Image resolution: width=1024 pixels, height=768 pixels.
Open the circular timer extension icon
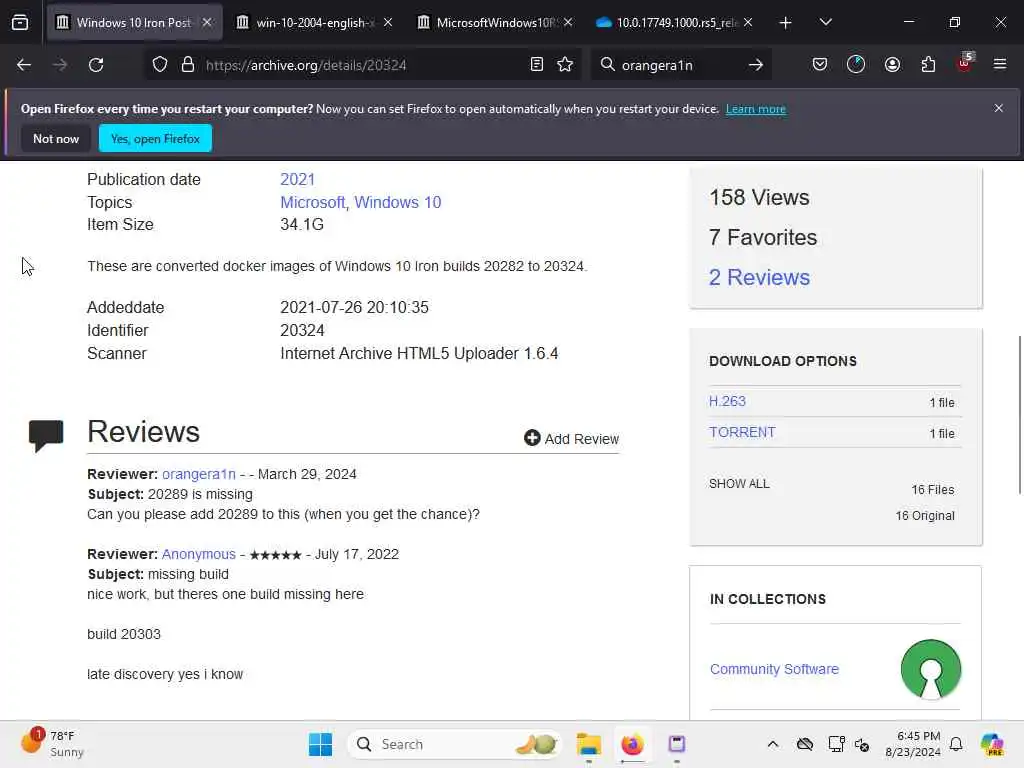coord(856,65)
